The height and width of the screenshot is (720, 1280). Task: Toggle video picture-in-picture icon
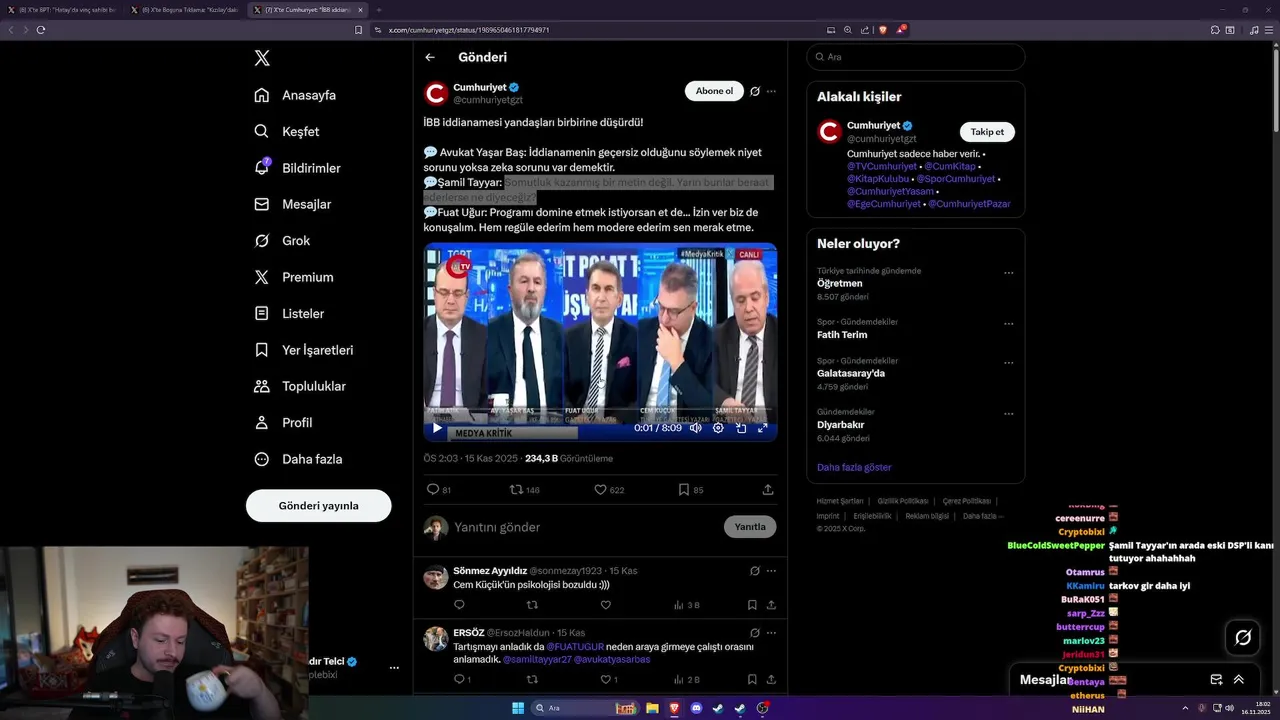pyautogui.click(x=741, y=428)
